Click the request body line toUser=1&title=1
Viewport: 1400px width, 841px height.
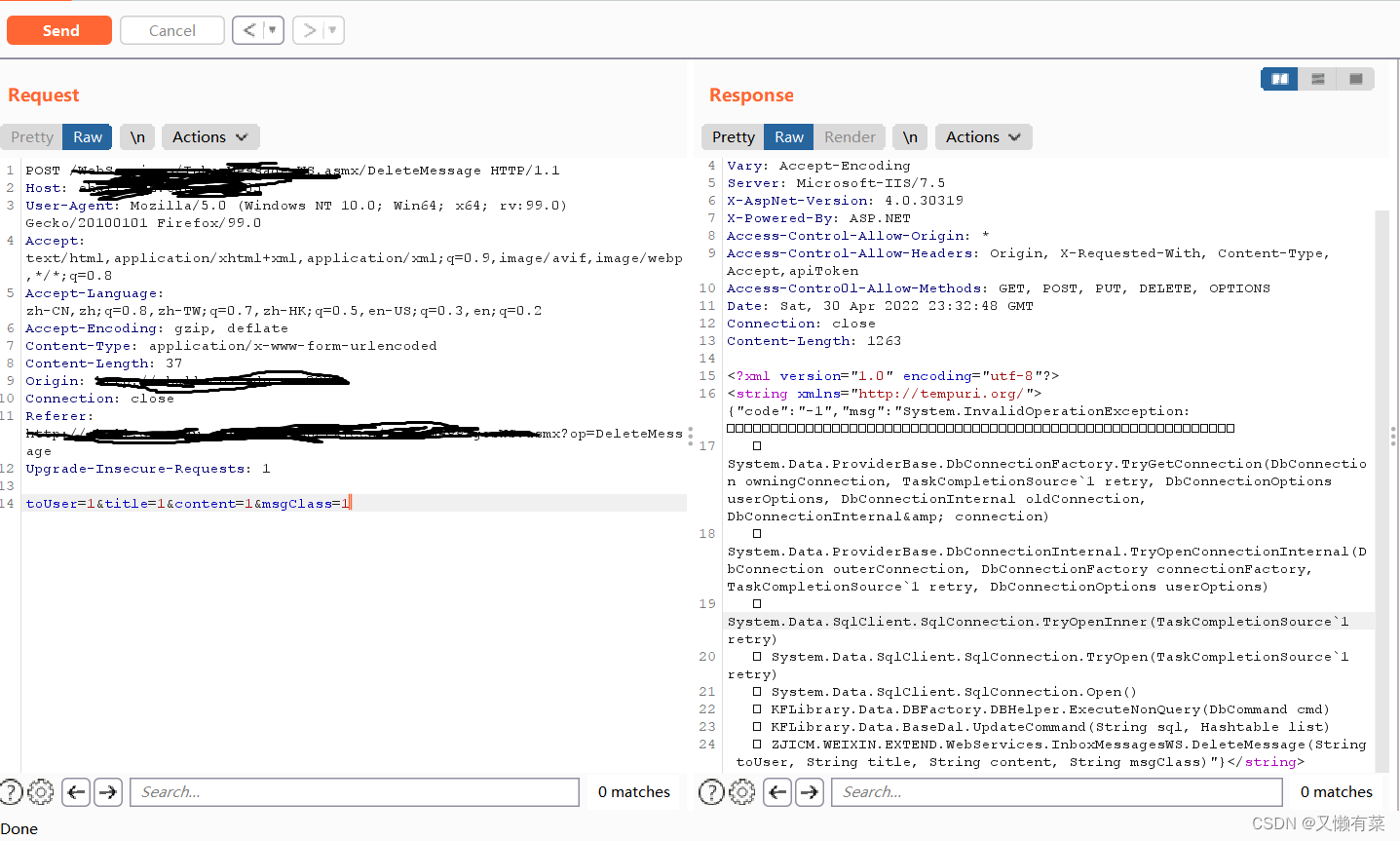point(188,504)
